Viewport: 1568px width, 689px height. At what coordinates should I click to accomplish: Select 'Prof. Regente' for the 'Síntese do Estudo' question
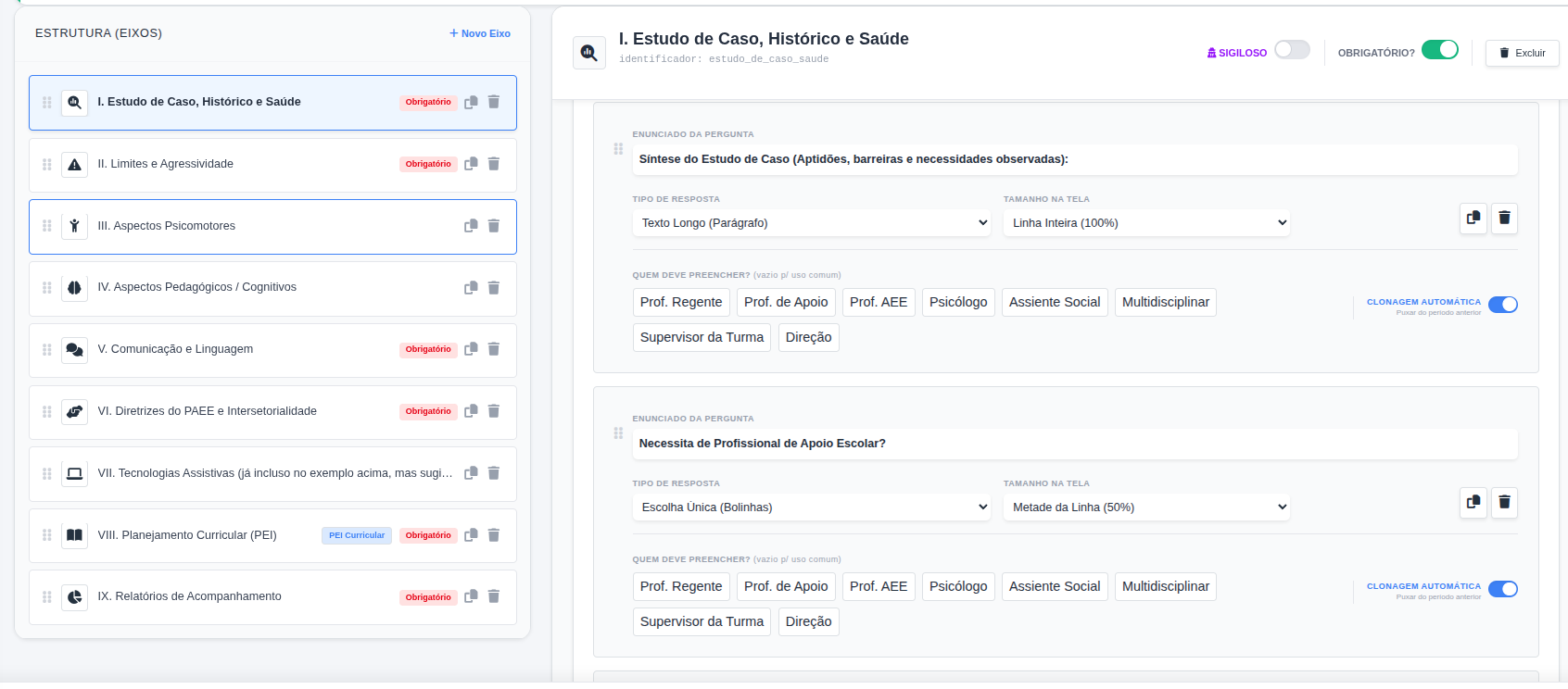[681, 302]
